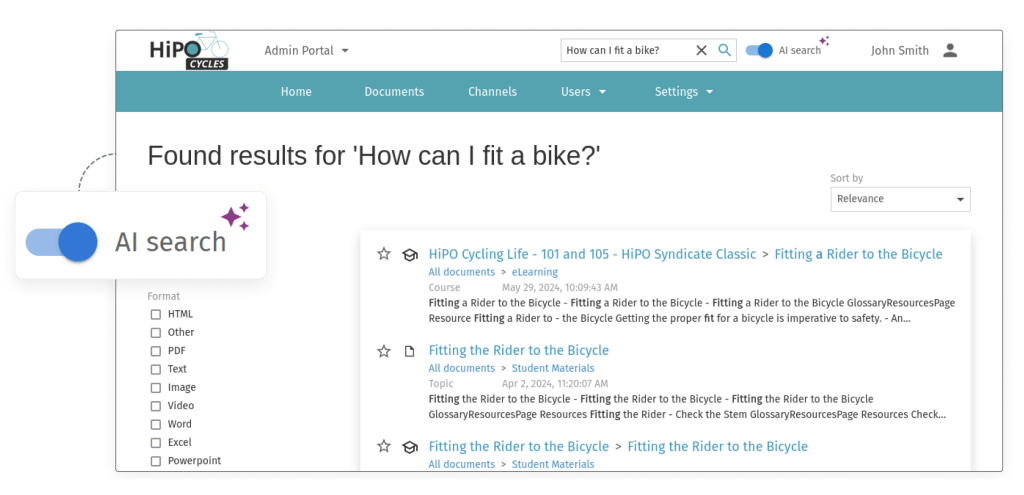Screen dimensions: 1024x495
Task: Click the magnifier search icon
Action: [x=725, y=50]
